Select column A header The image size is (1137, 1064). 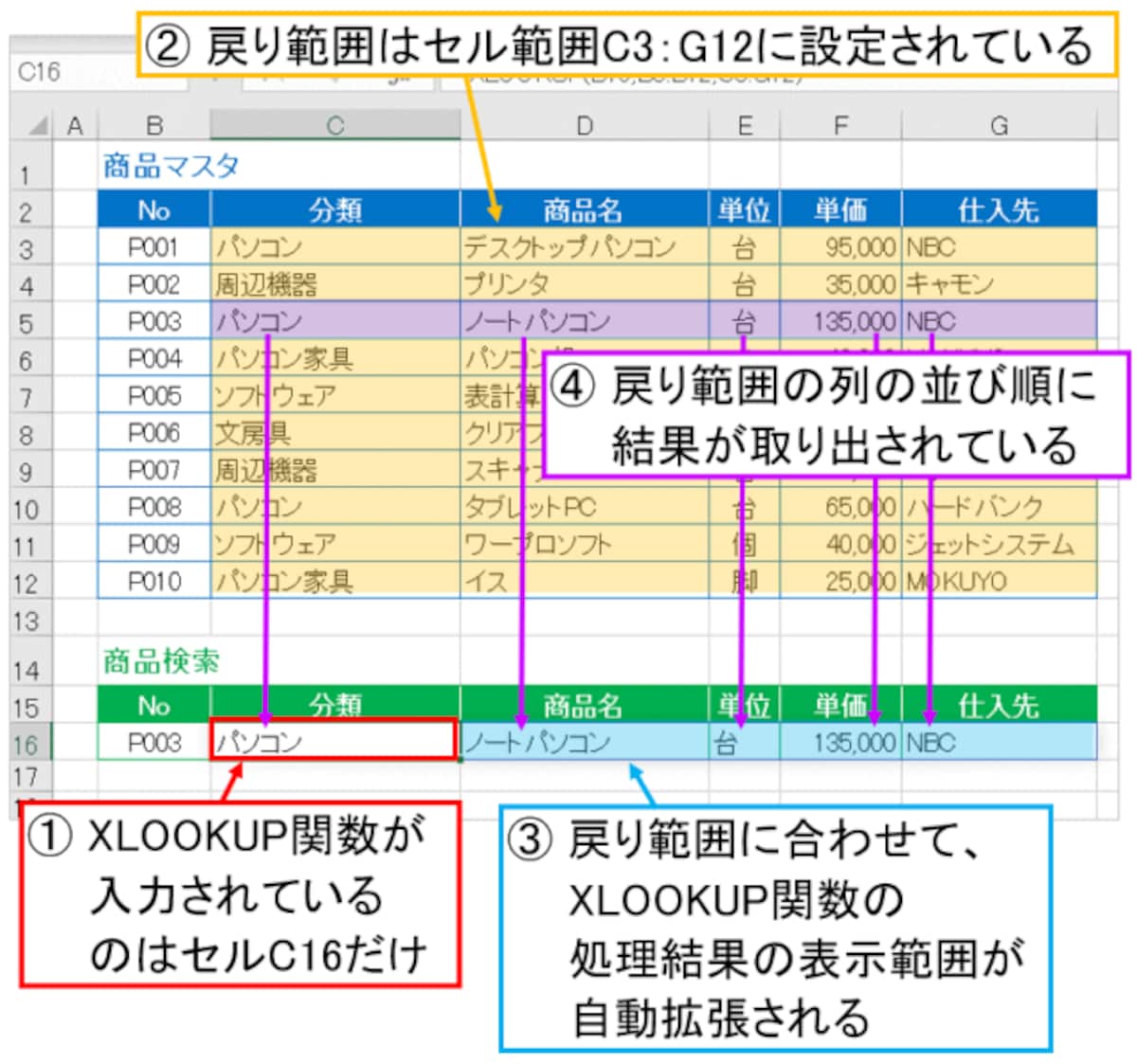pos(75,125)
